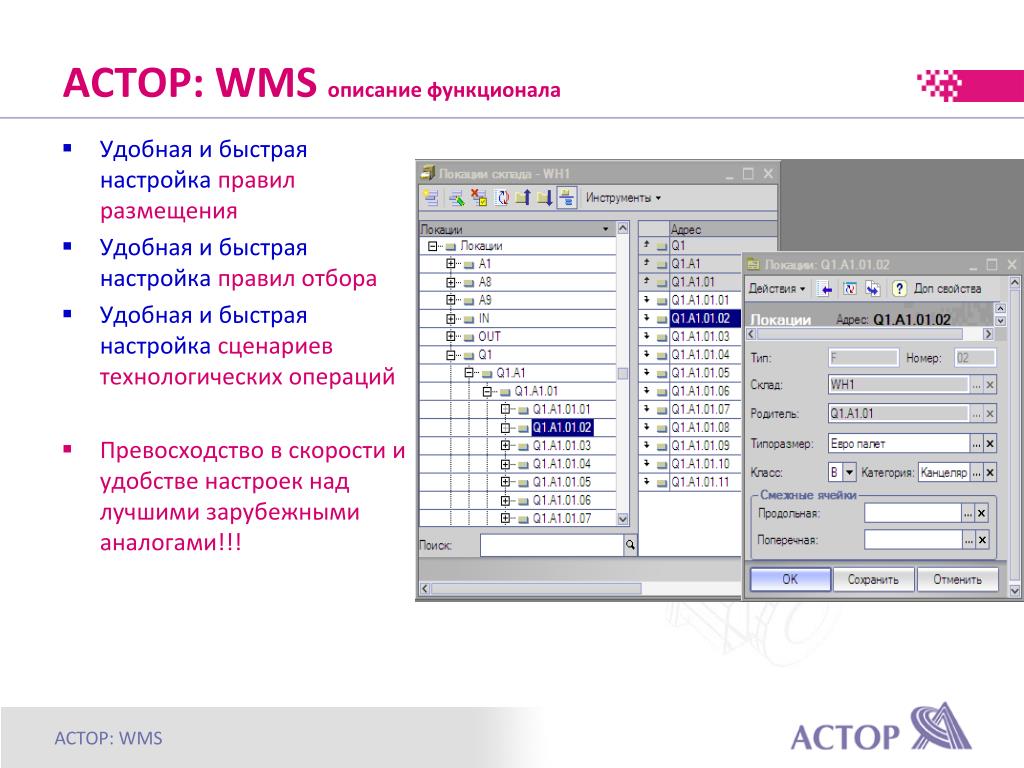Click the move folder up icon
The width and height of the screenshot is (1024, 768).
tap(523, 197)
